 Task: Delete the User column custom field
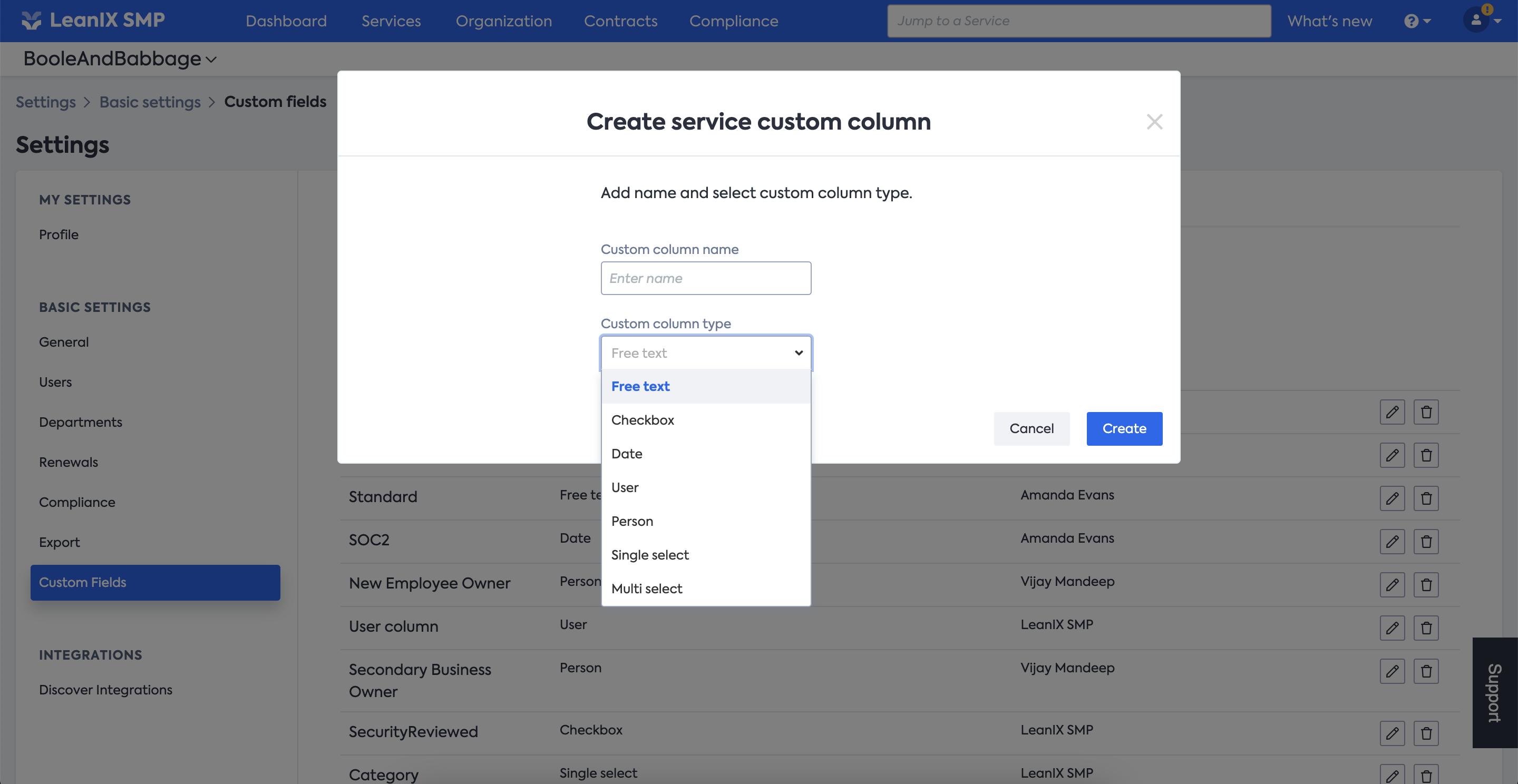pyautogui.click(x=1426, y=628)
